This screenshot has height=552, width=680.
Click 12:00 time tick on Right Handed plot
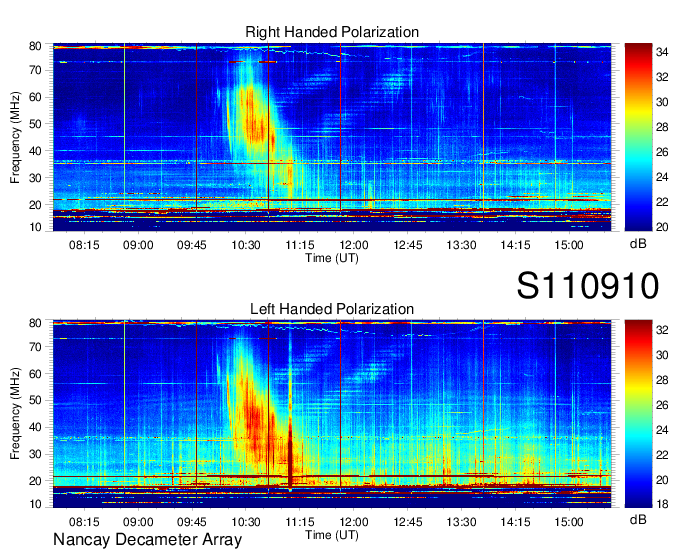click(354, 245)
